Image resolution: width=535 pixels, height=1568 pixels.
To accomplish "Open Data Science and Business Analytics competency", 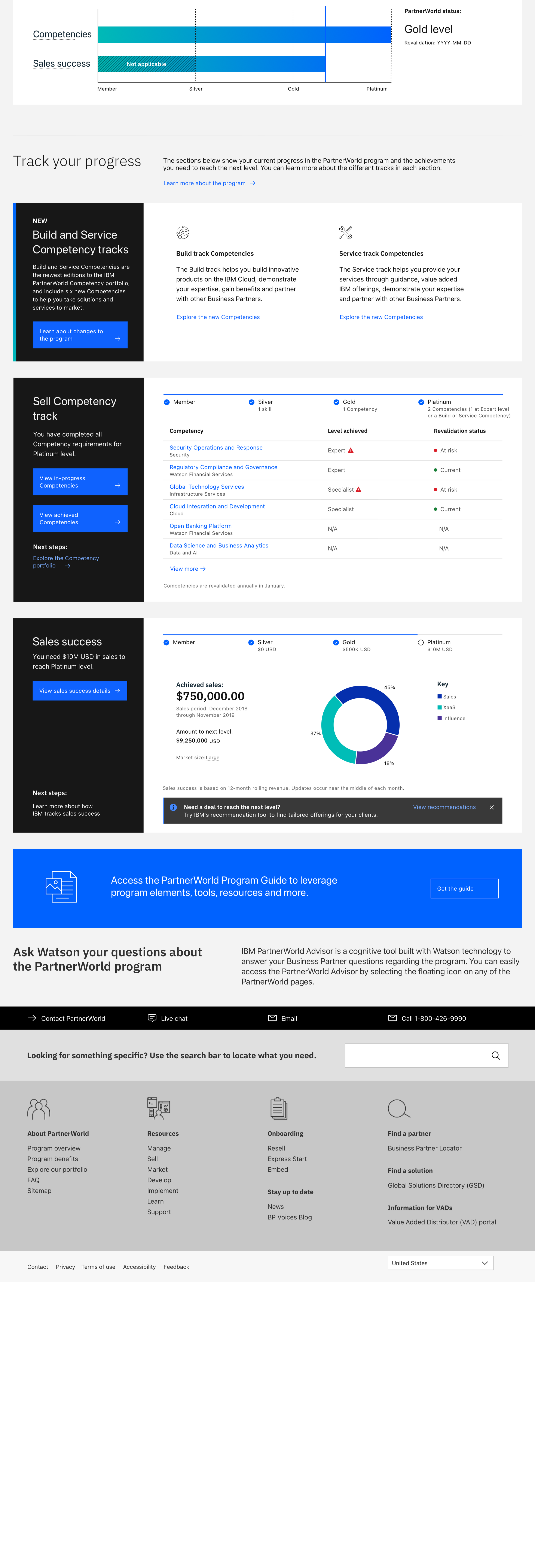I will 219,545.
